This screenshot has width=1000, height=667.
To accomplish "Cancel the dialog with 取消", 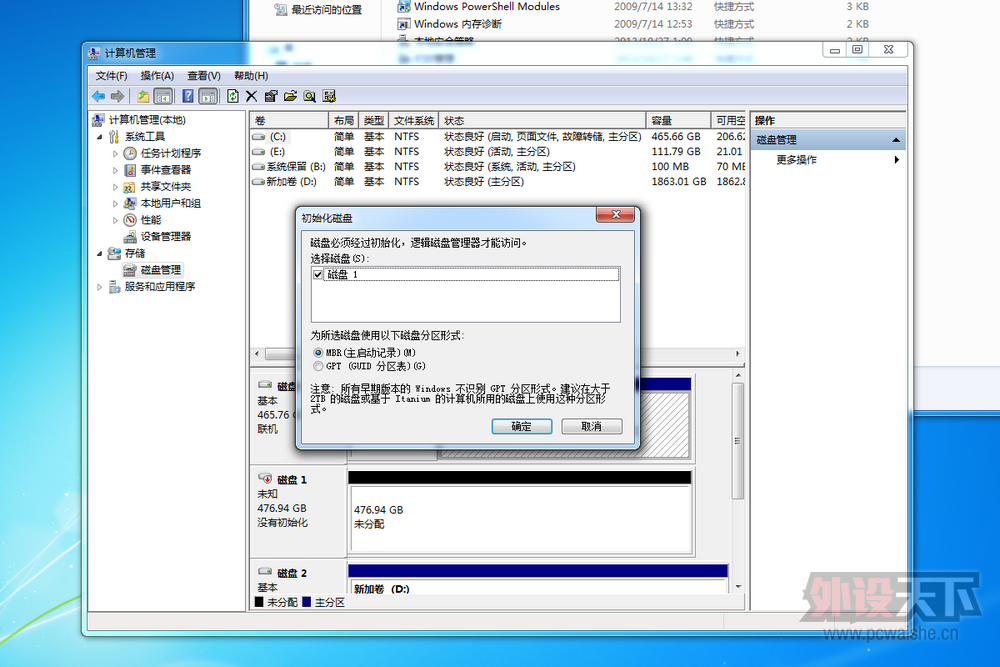I will tap(591, 427).
